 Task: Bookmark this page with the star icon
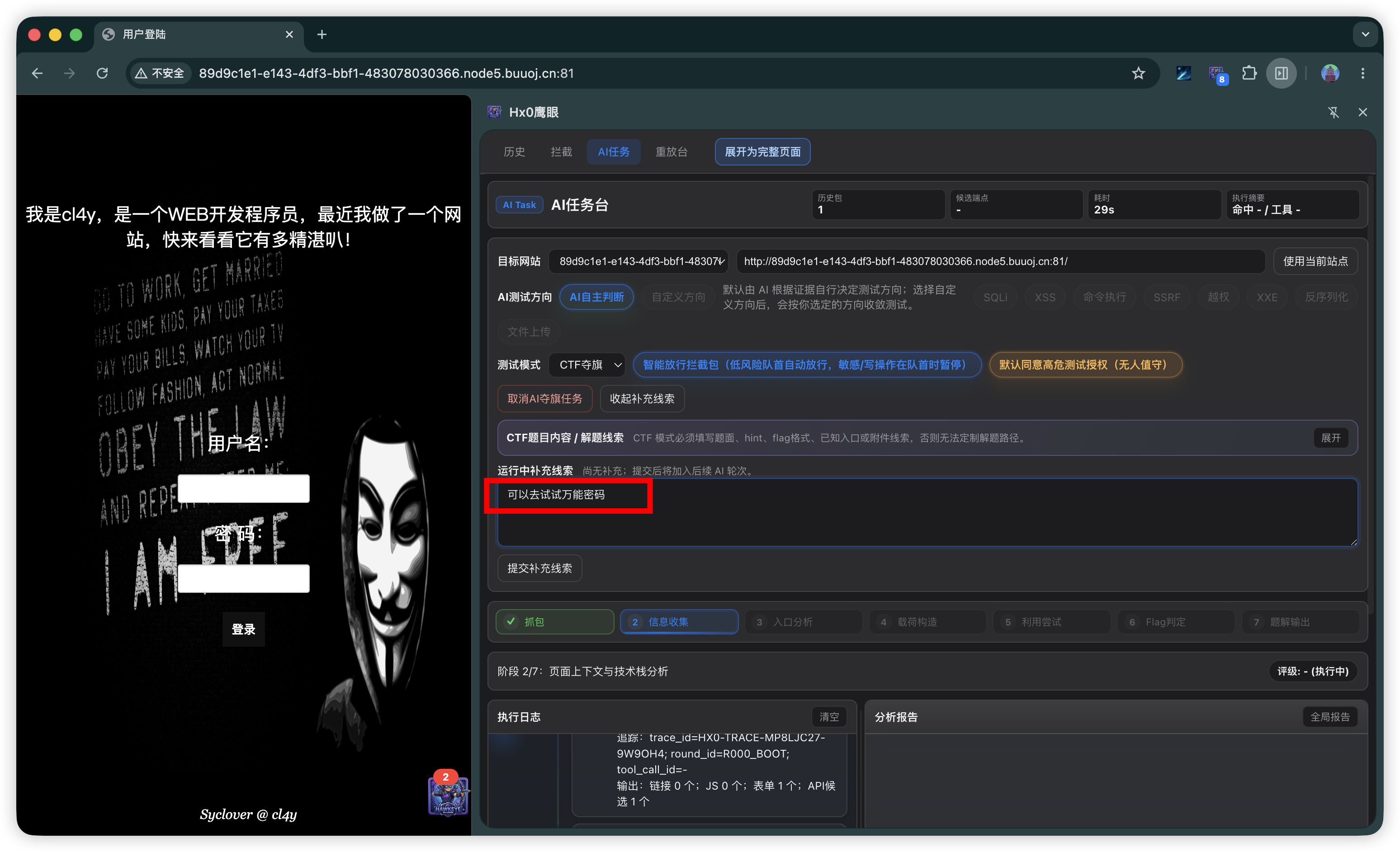pyautogui.click(x=1138, y=73)
